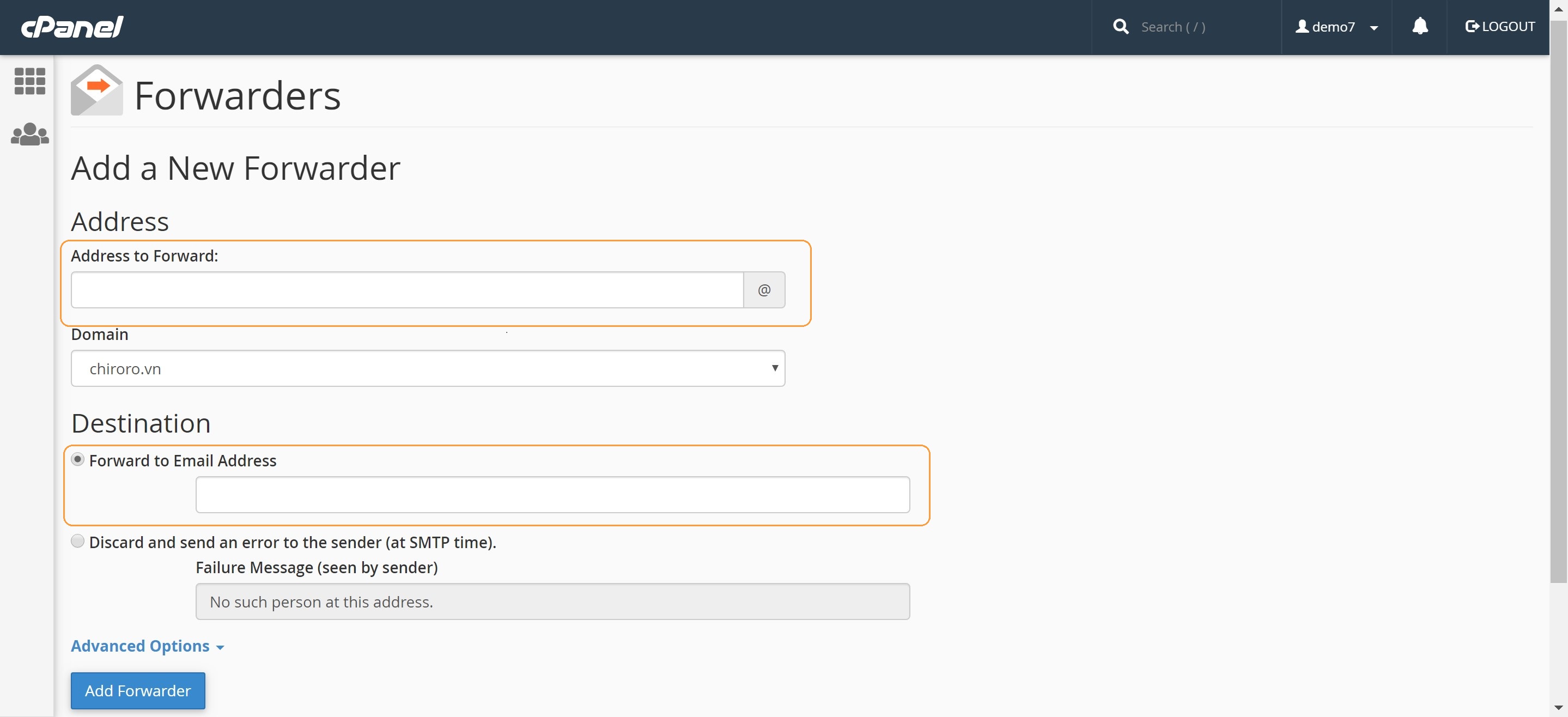
Task: Click the @ addon beside address field
Action: 764,290
